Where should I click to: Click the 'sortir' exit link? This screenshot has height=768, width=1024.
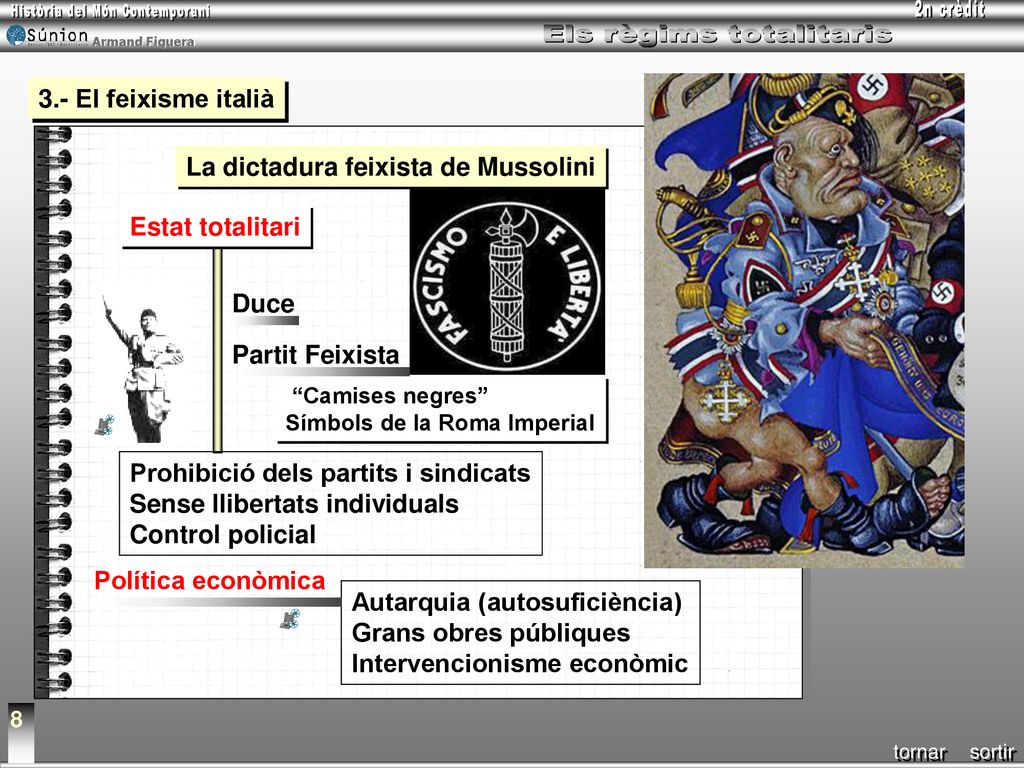point(992,752)
